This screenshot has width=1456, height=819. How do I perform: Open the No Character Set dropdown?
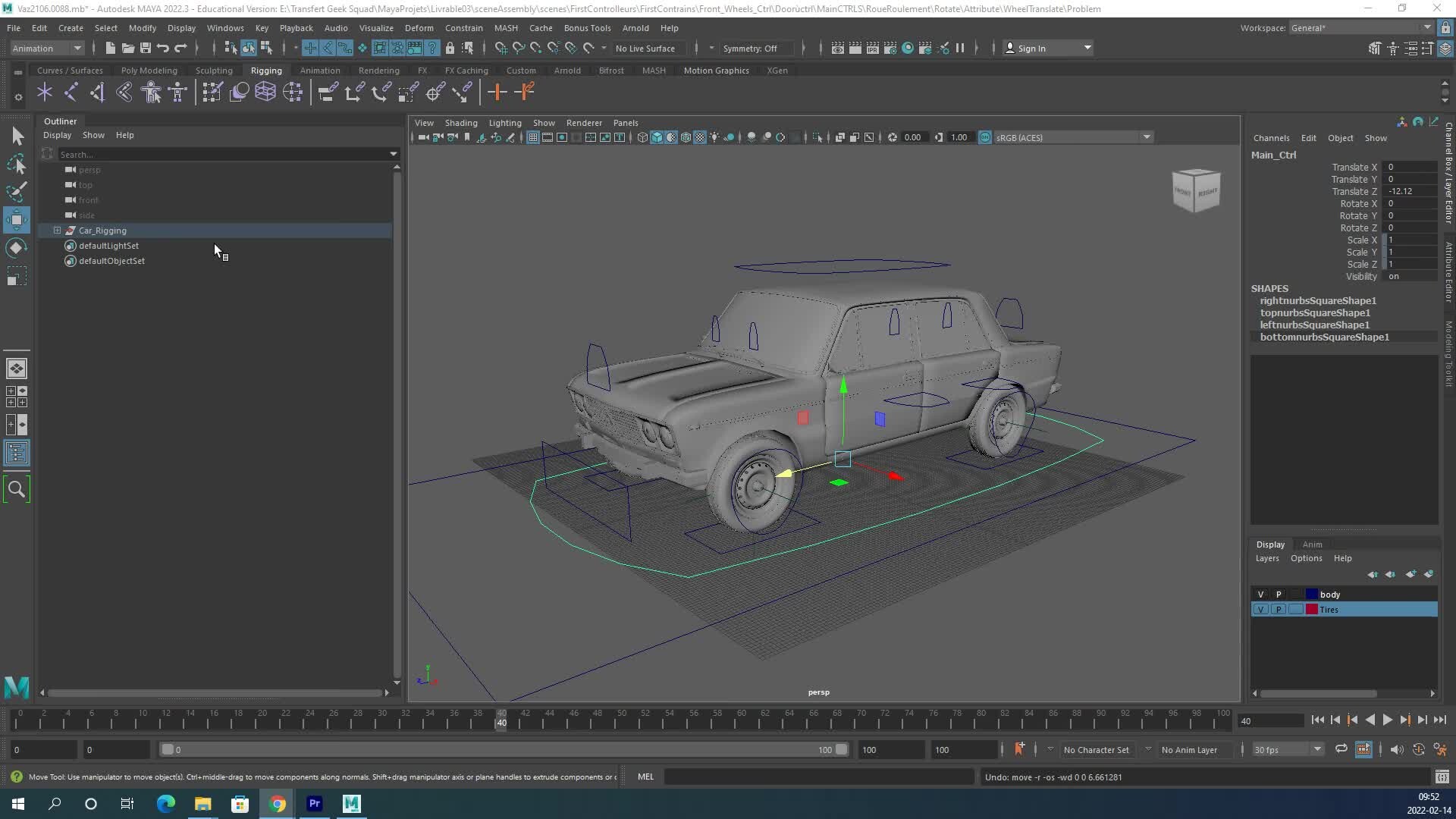1097,749
